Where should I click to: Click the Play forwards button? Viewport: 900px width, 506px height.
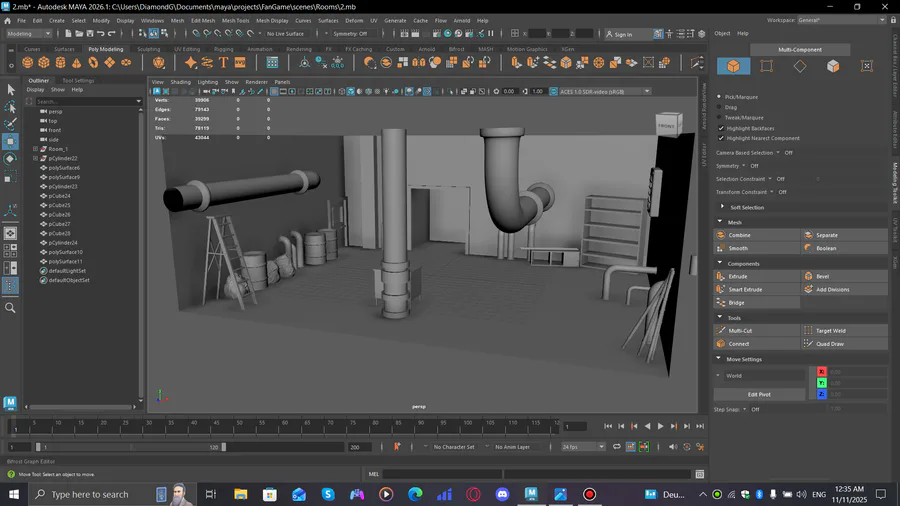coord(660,427)
